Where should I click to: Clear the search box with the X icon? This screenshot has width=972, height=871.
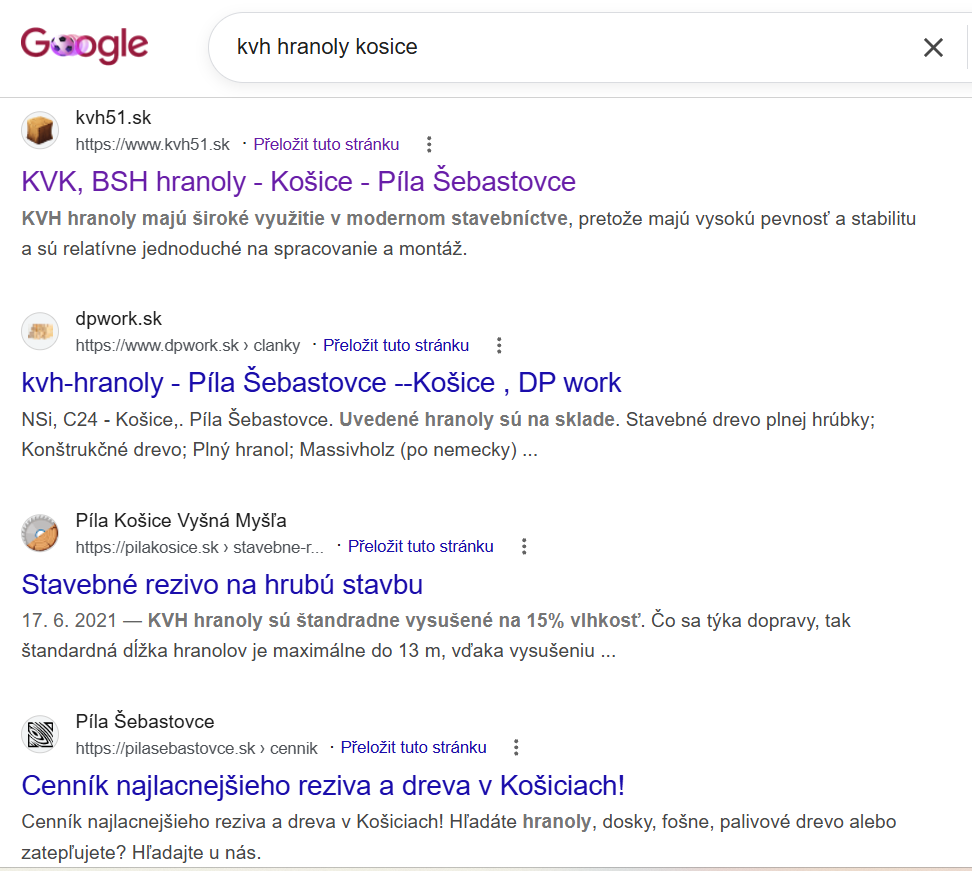933,48
